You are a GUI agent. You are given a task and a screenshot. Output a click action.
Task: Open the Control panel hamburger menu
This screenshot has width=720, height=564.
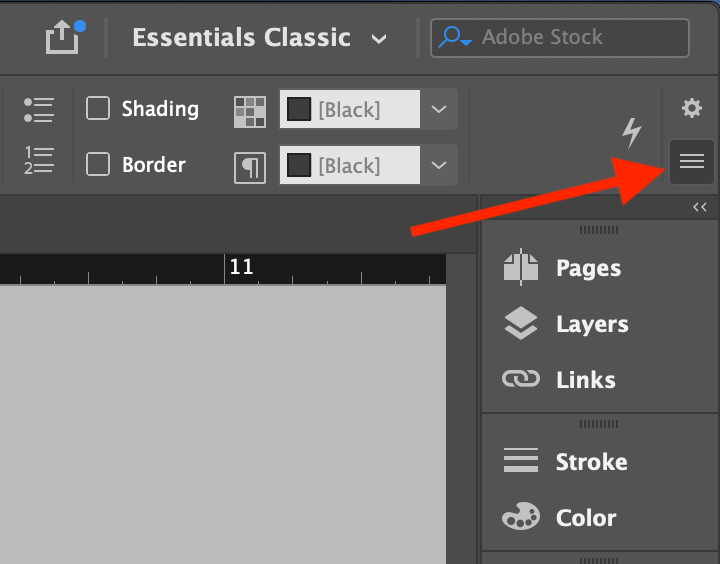click(x=692, y=161)
